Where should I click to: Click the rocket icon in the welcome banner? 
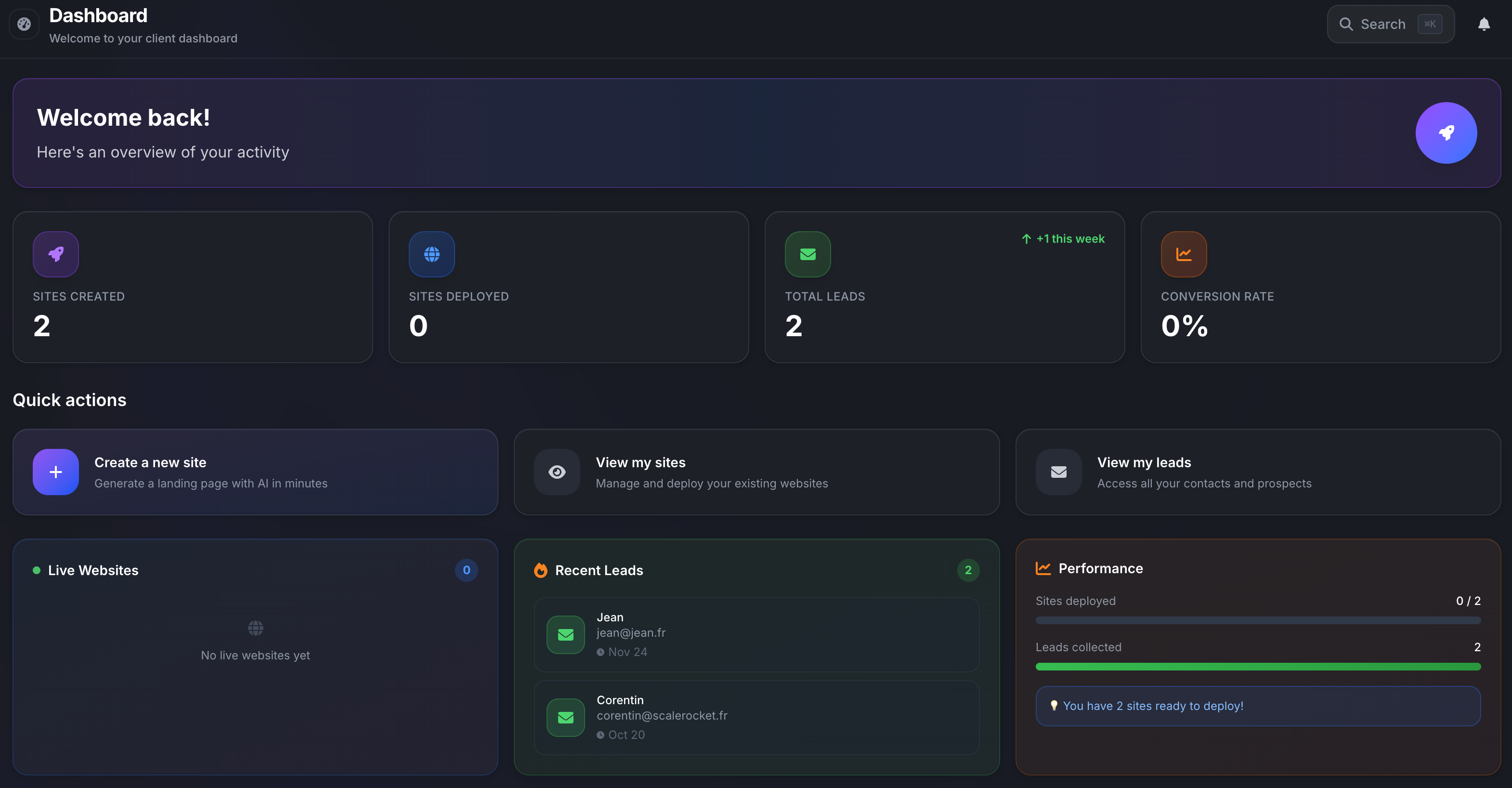click(x=1446, y=133)
